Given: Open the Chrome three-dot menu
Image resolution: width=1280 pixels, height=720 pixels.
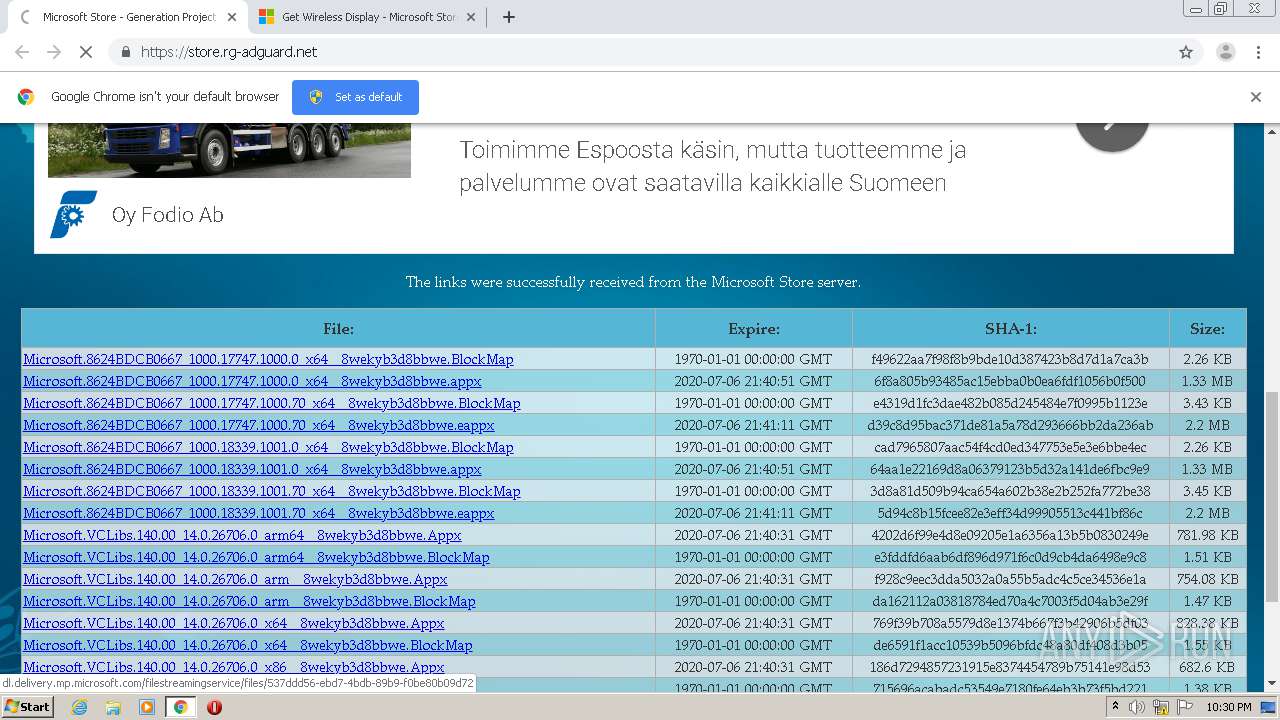Looking at the screenshot, I should click(x=1260, y=52).
